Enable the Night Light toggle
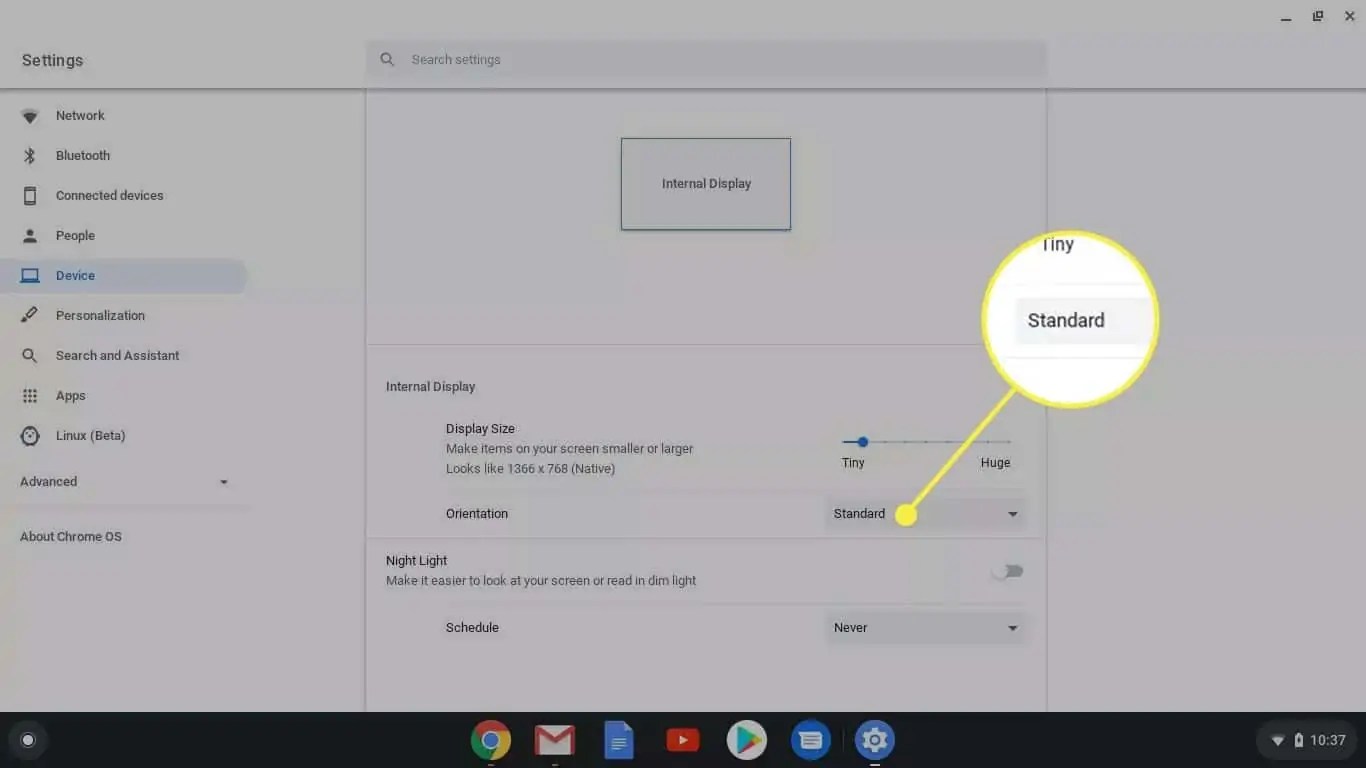The height and width of the screenshot is (768, 1366). point(1008,571)
